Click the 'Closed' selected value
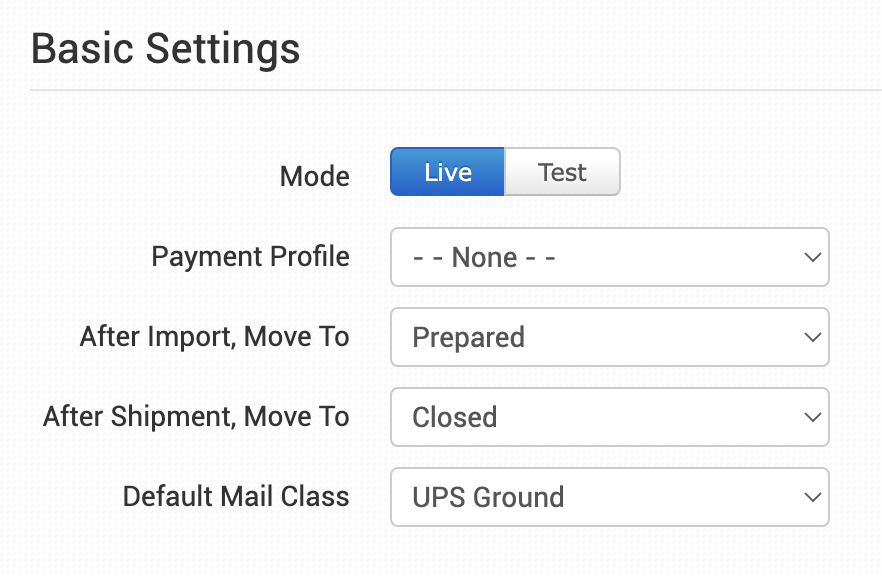This screenshot has width=882, height=576. tap(454, 418)
